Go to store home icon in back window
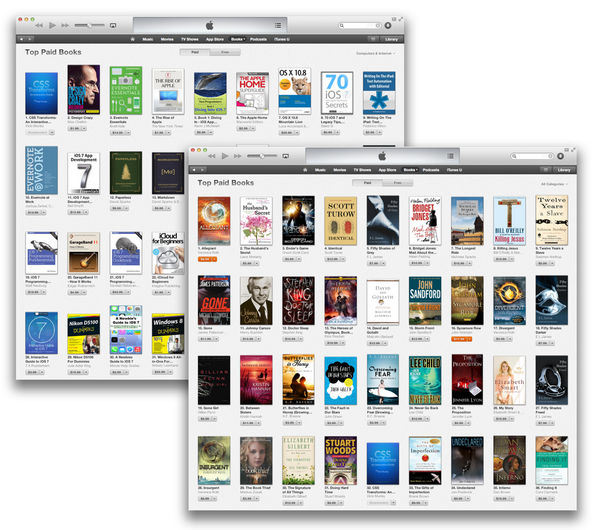 coord(132,39)
